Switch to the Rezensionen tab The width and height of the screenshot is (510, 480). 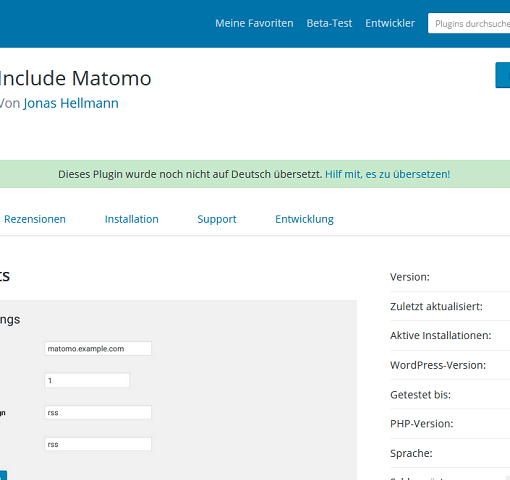(x=35, y=219)
